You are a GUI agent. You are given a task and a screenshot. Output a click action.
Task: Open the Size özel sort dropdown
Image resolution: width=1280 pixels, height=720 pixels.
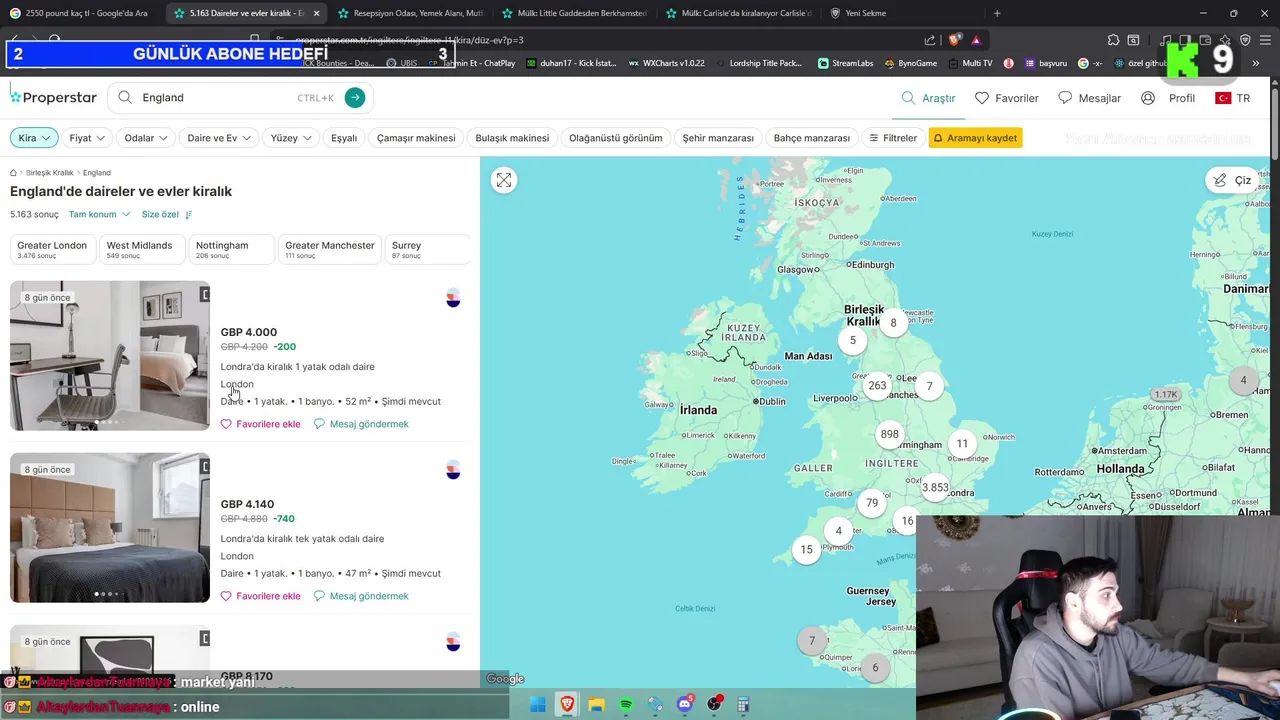click(167, 214)
